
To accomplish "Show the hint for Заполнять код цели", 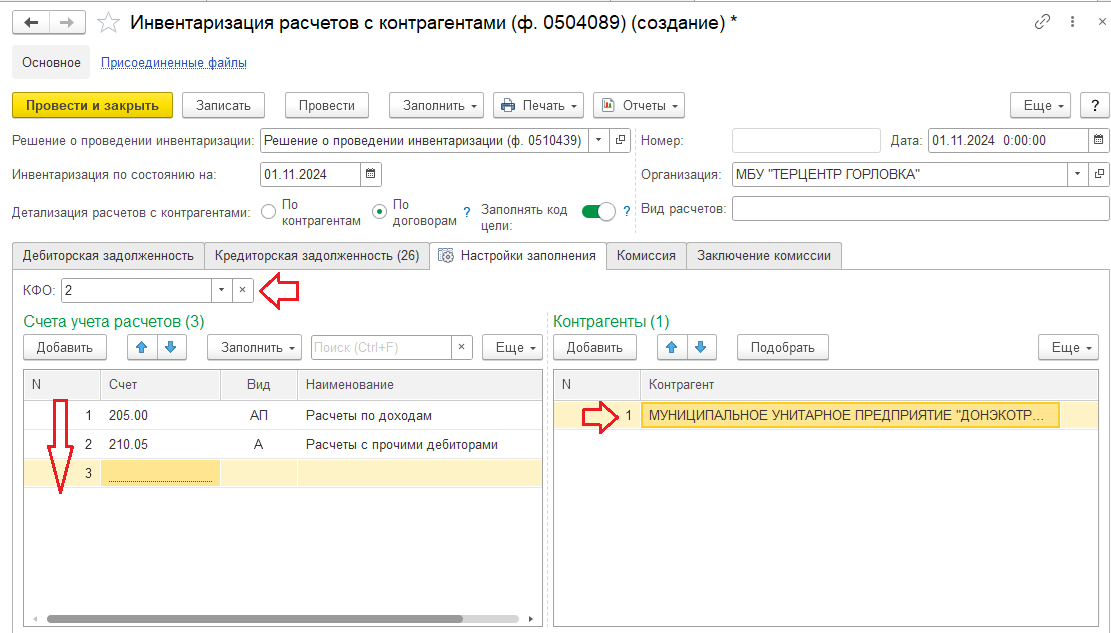I will coord(626,211).
